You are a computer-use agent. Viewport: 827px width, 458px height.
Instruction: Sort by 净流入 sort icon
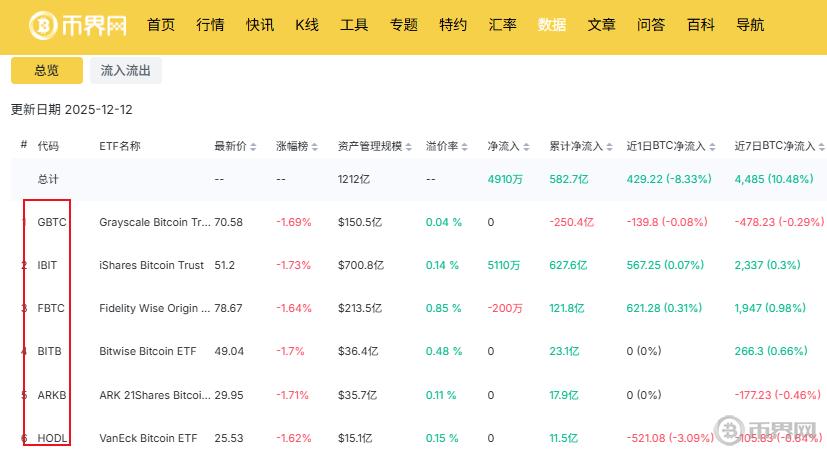click(x=528, y=147)
